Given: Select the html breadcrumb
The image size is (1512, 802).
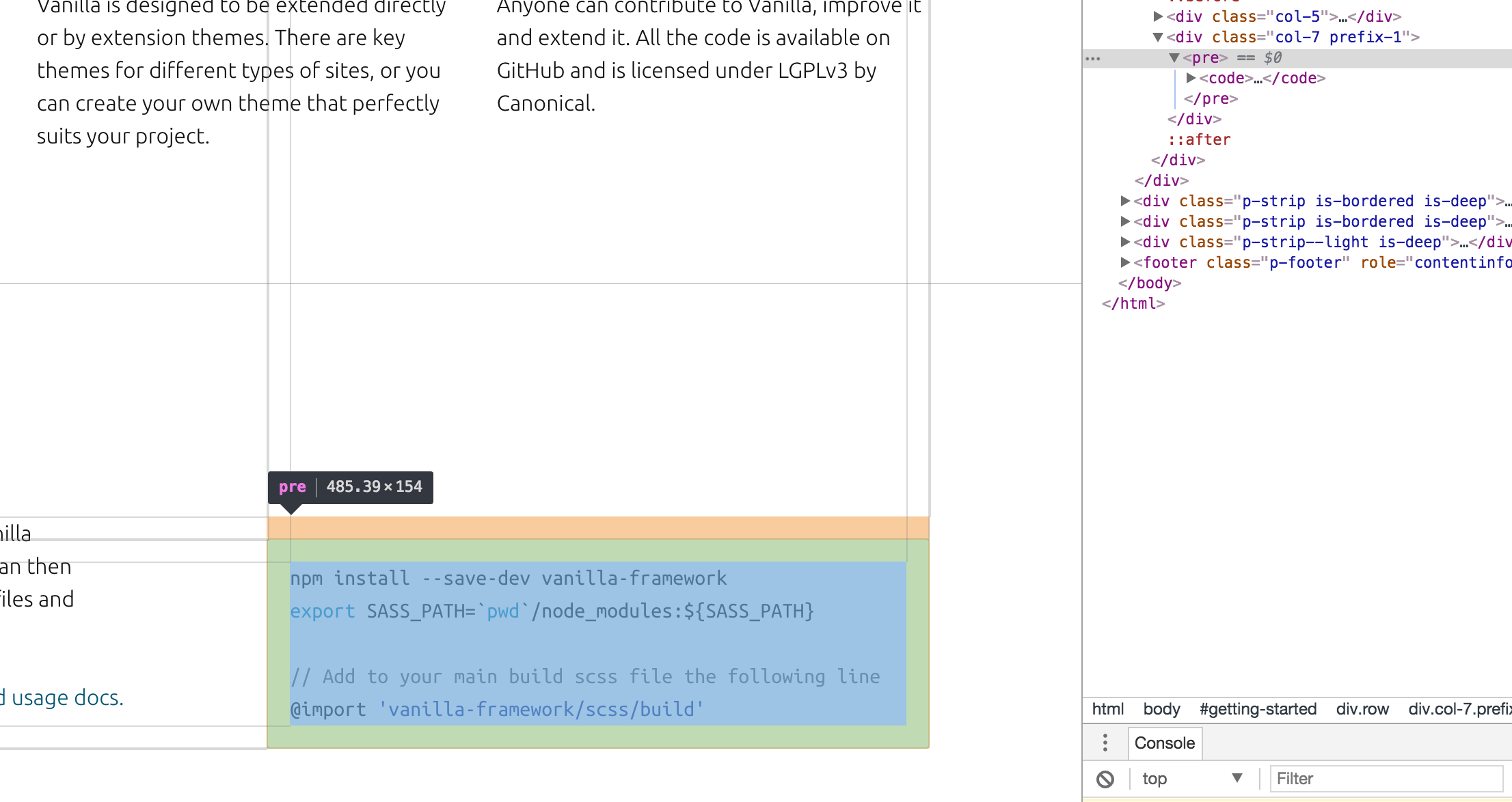Looking at the screenshot, I should 1107,709.
